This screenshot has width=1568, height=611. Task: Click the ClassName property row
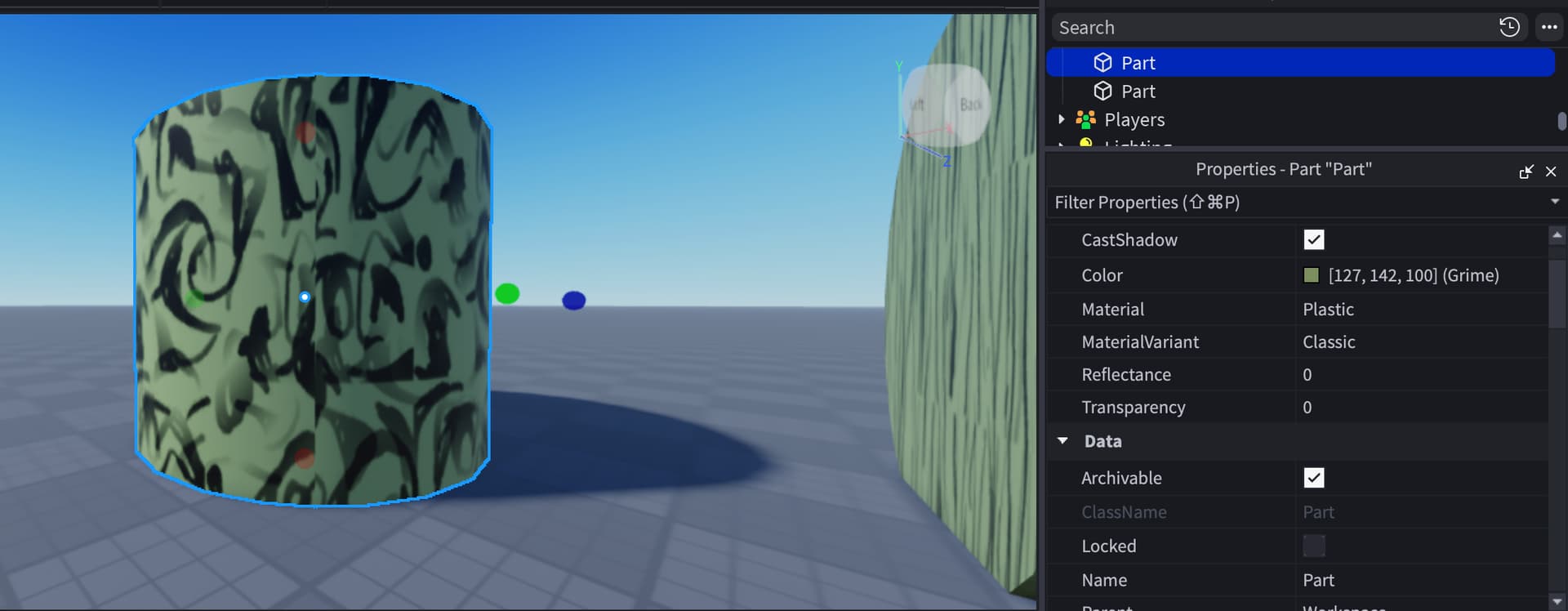tap(1297, 512)
